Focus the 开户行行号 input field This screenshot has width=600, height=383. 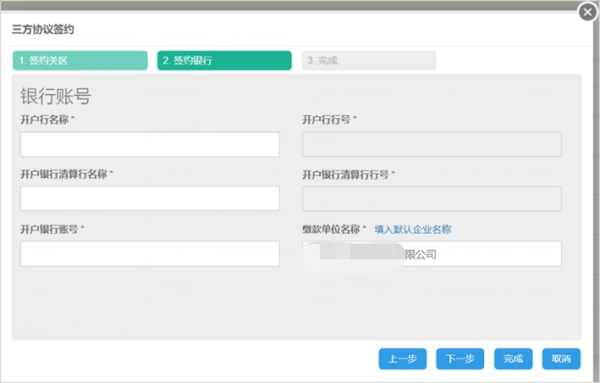432,144
